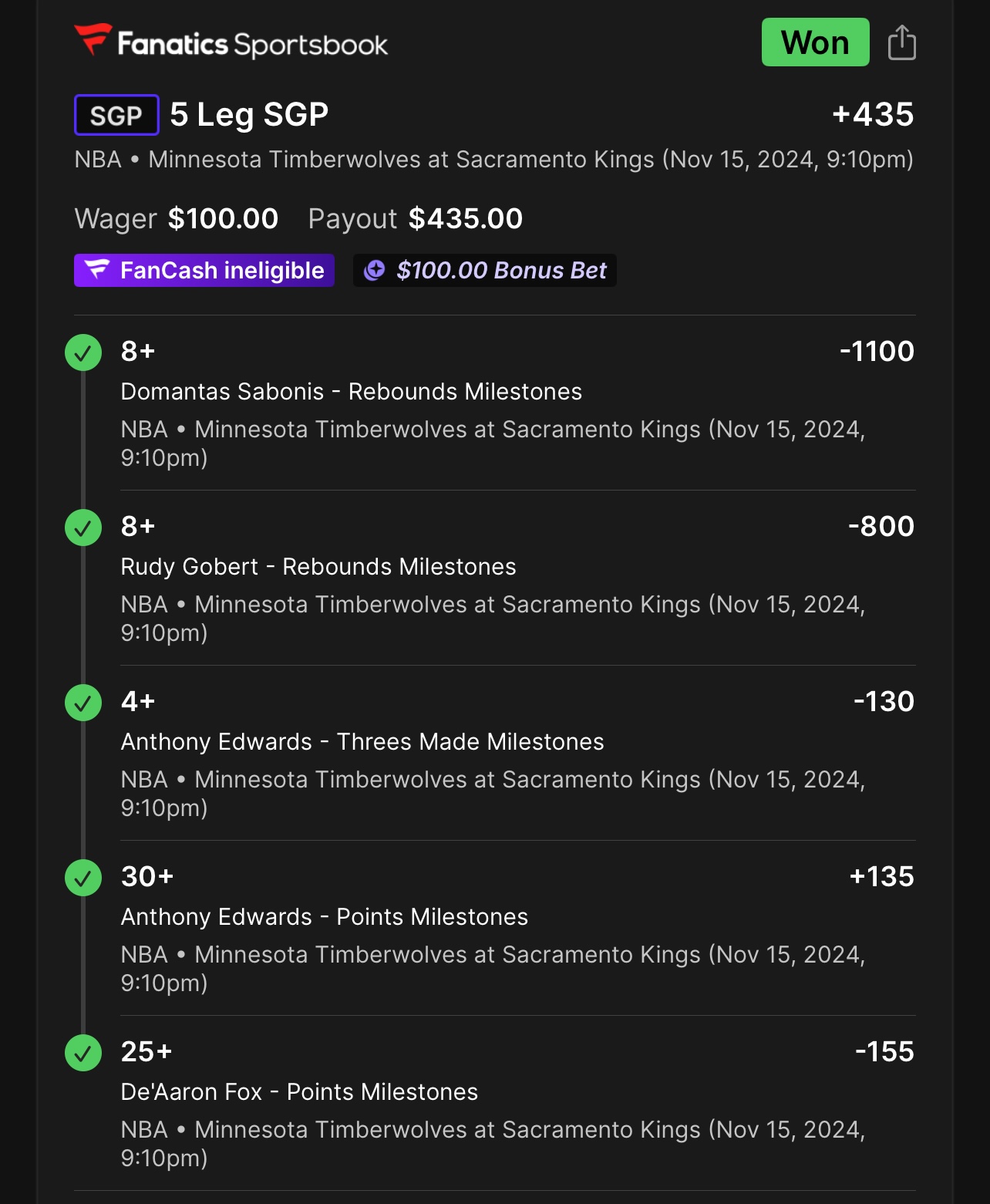Tap green checkmark beside Sabonis rebounds leg
Viewport: 990px width, 1204px height.
(83, 352)
